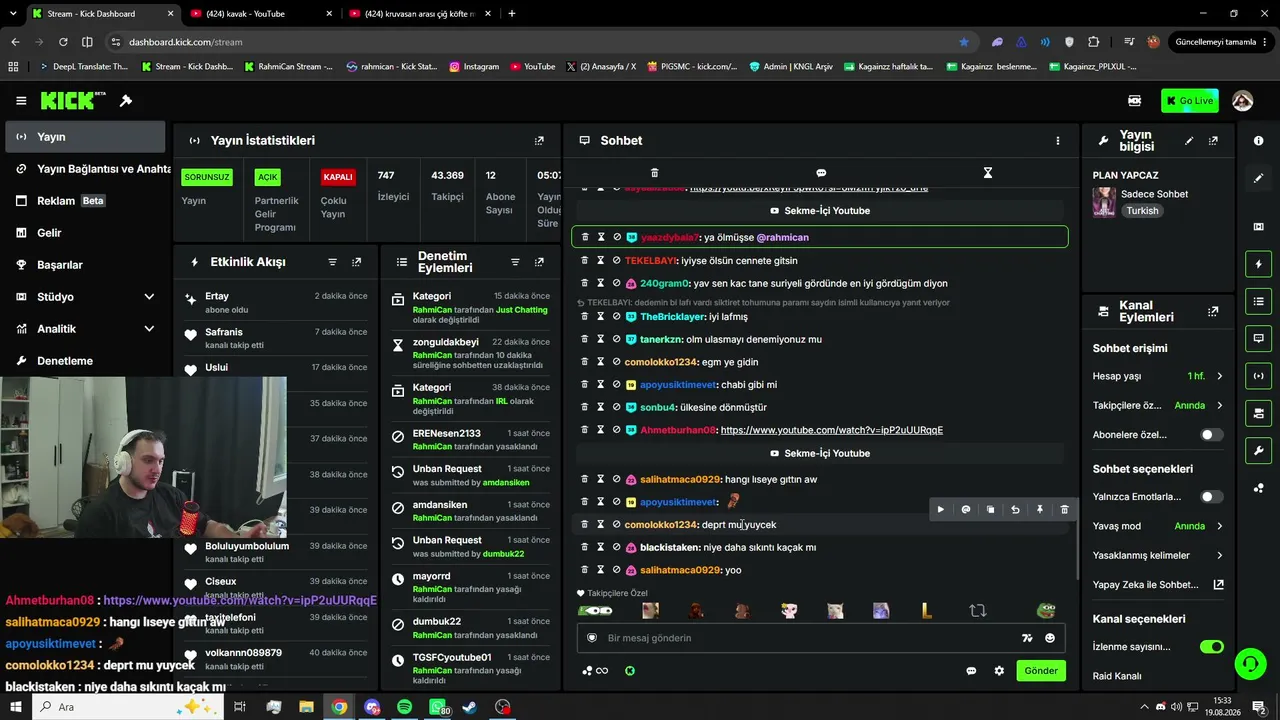
Task: Click the hourglass icon under the Sohbet header
Action: 988,173
